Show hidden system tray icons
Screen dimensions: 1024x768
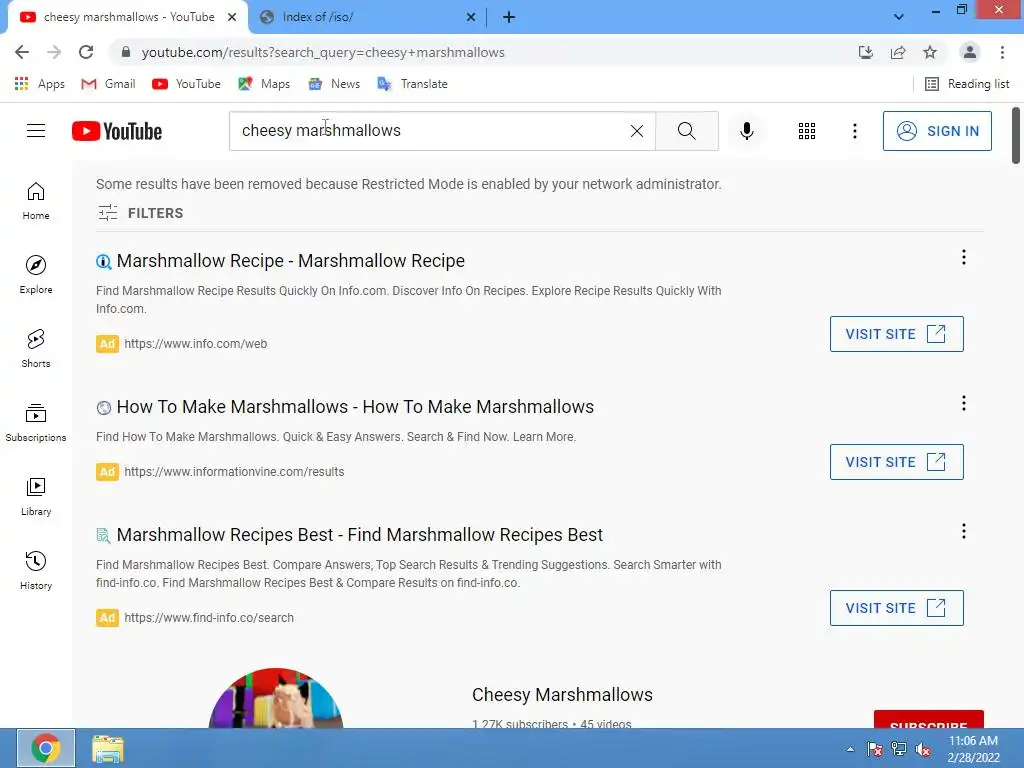[850, 749]
